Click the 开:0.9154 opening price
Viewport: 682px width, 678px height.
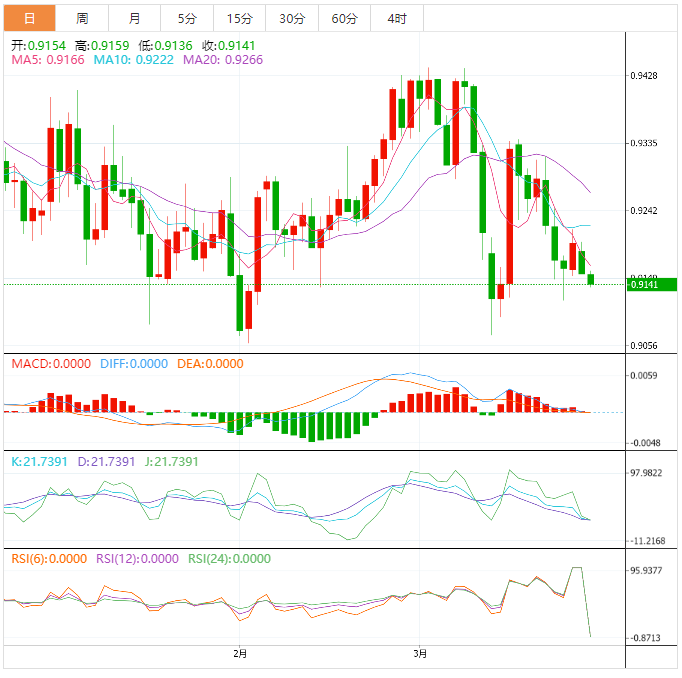38,46
